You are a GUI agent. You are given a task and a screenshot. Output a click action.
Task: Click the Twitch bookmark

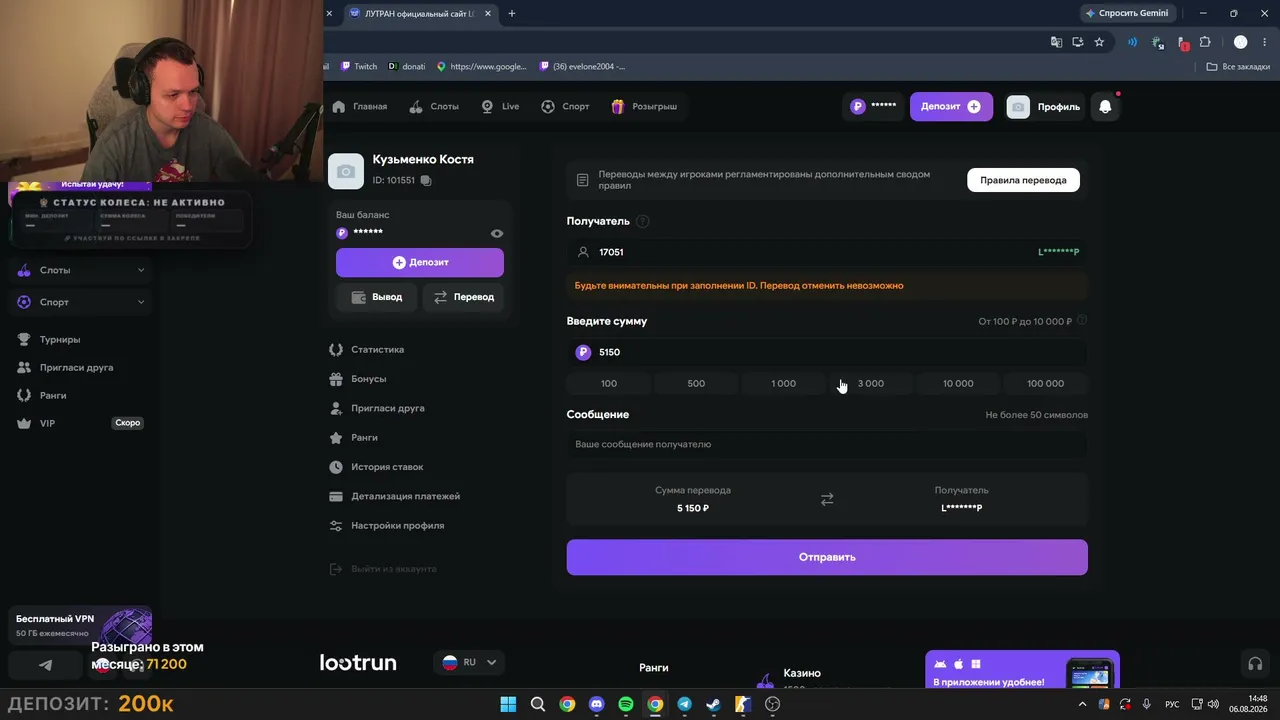(359, 67)
